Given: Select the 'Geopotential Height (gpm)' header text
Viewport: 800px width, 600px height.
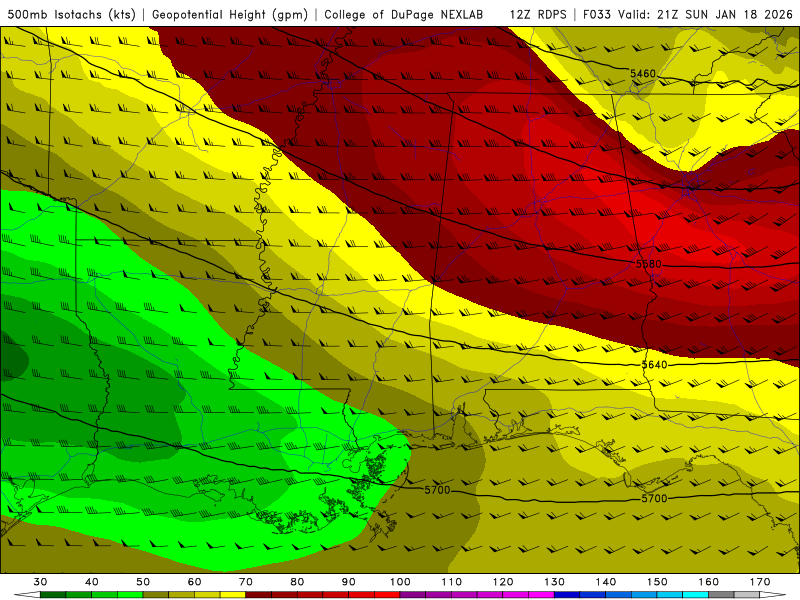Looking at the screenshot, I should pos(230,15).
